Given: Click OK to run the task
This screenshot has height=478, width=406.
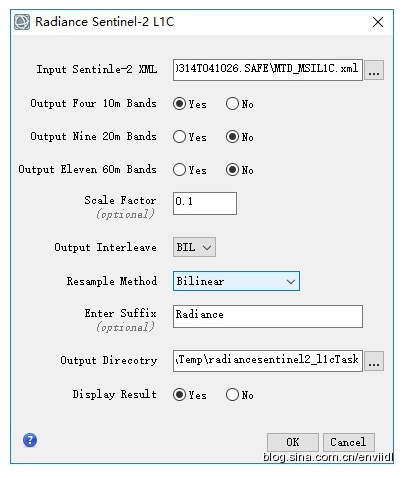Looking at the screenshot, I should coord(293,442).
